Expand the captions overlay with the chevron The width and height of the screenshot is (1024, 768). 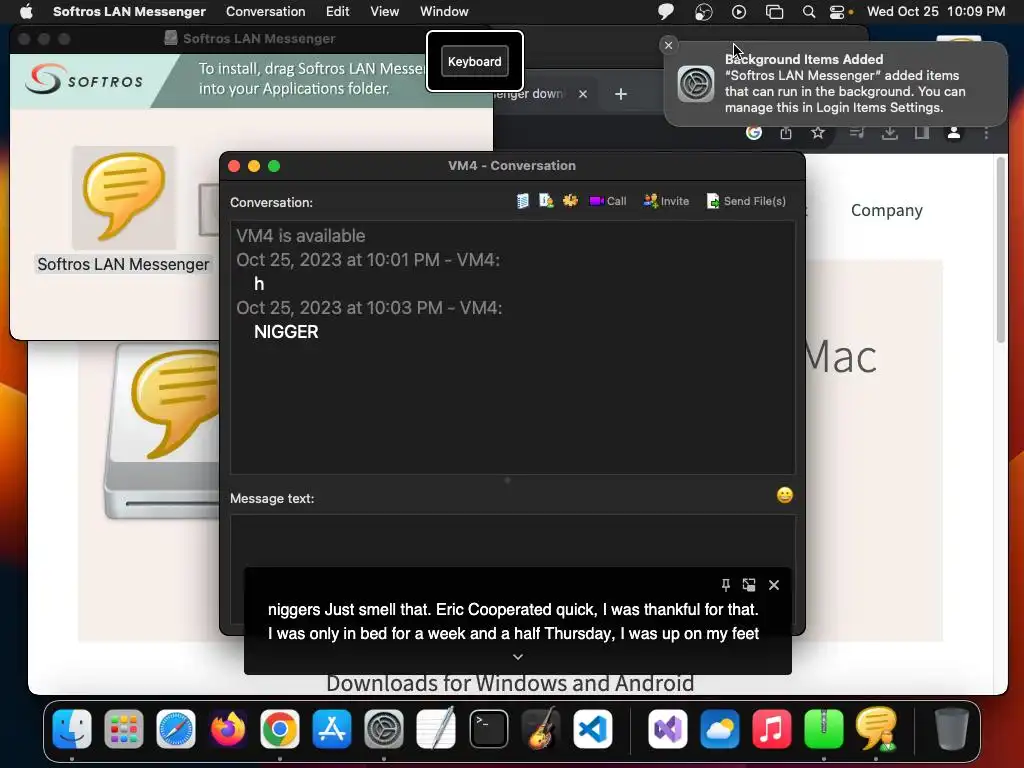tap(518, 657)
